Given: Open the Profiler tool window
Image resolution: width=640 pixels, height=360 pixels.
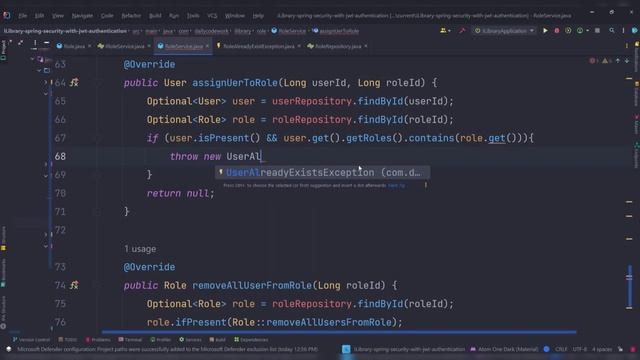Looking at the screenshot, I should tap(160, 340).
